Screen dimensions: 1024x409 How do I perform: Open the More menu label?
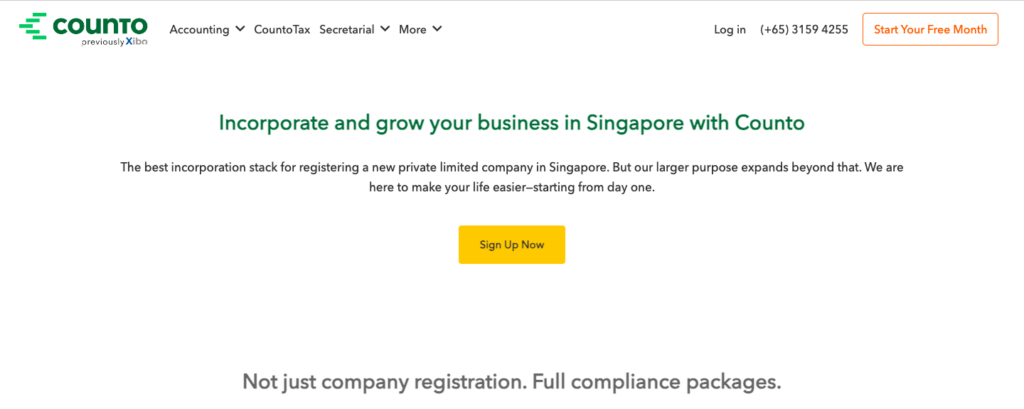coord(412,29)
